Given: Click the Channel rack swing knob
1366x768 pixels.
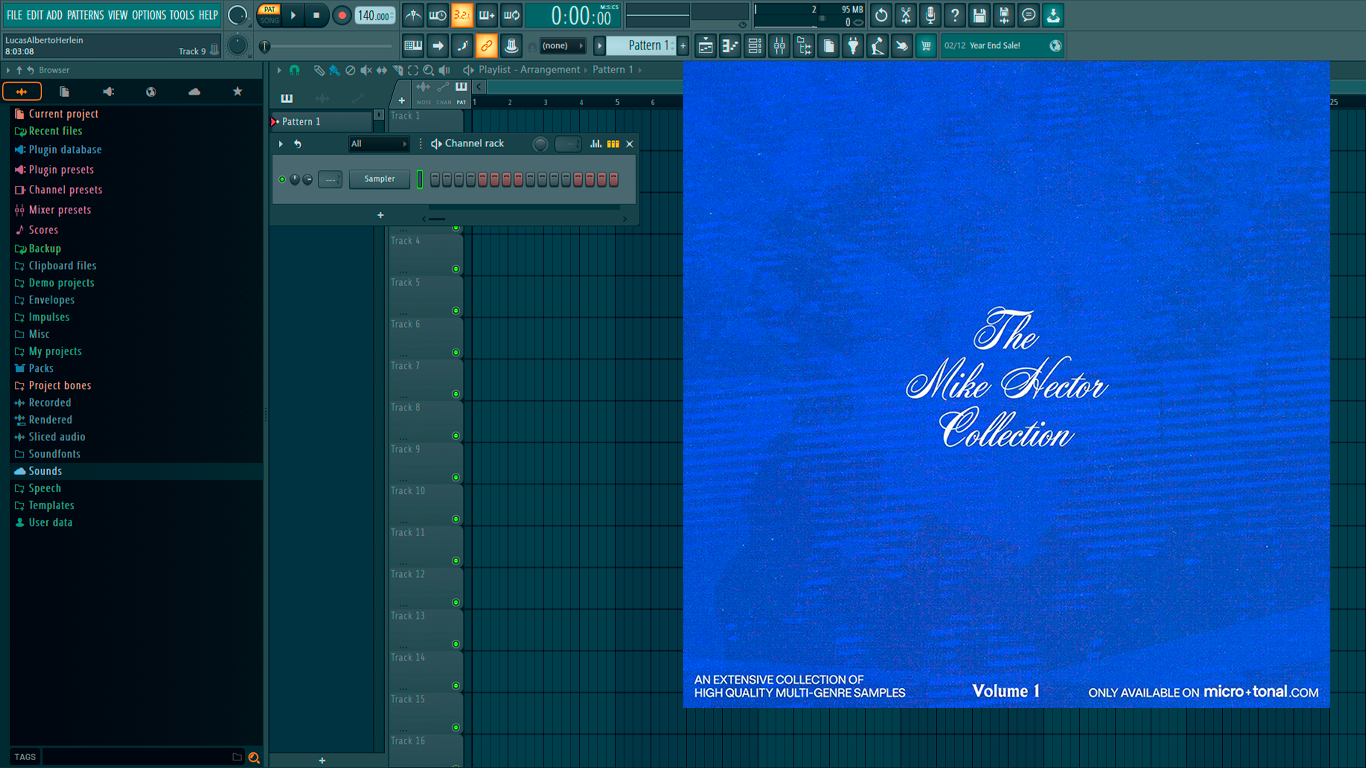Looking at the screenshot, I should tap(540, 144).
